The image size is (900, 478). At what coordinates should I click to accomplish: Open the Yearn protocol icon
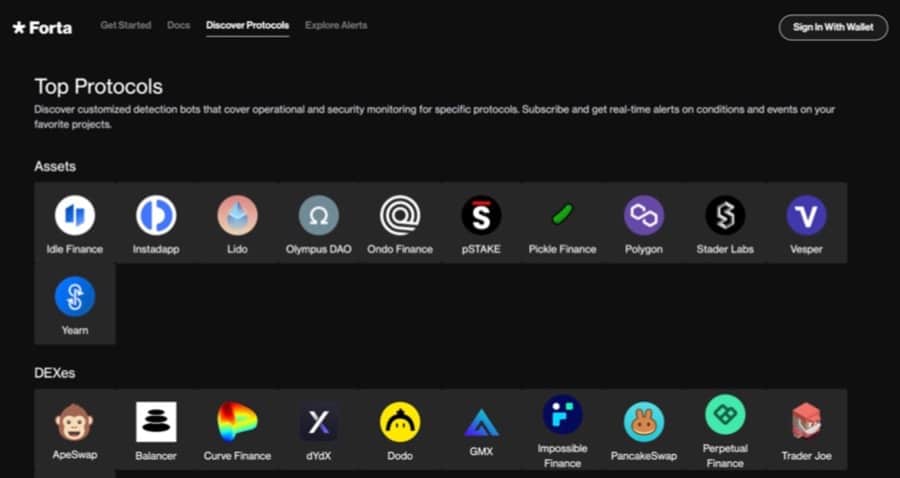point(75,297)
